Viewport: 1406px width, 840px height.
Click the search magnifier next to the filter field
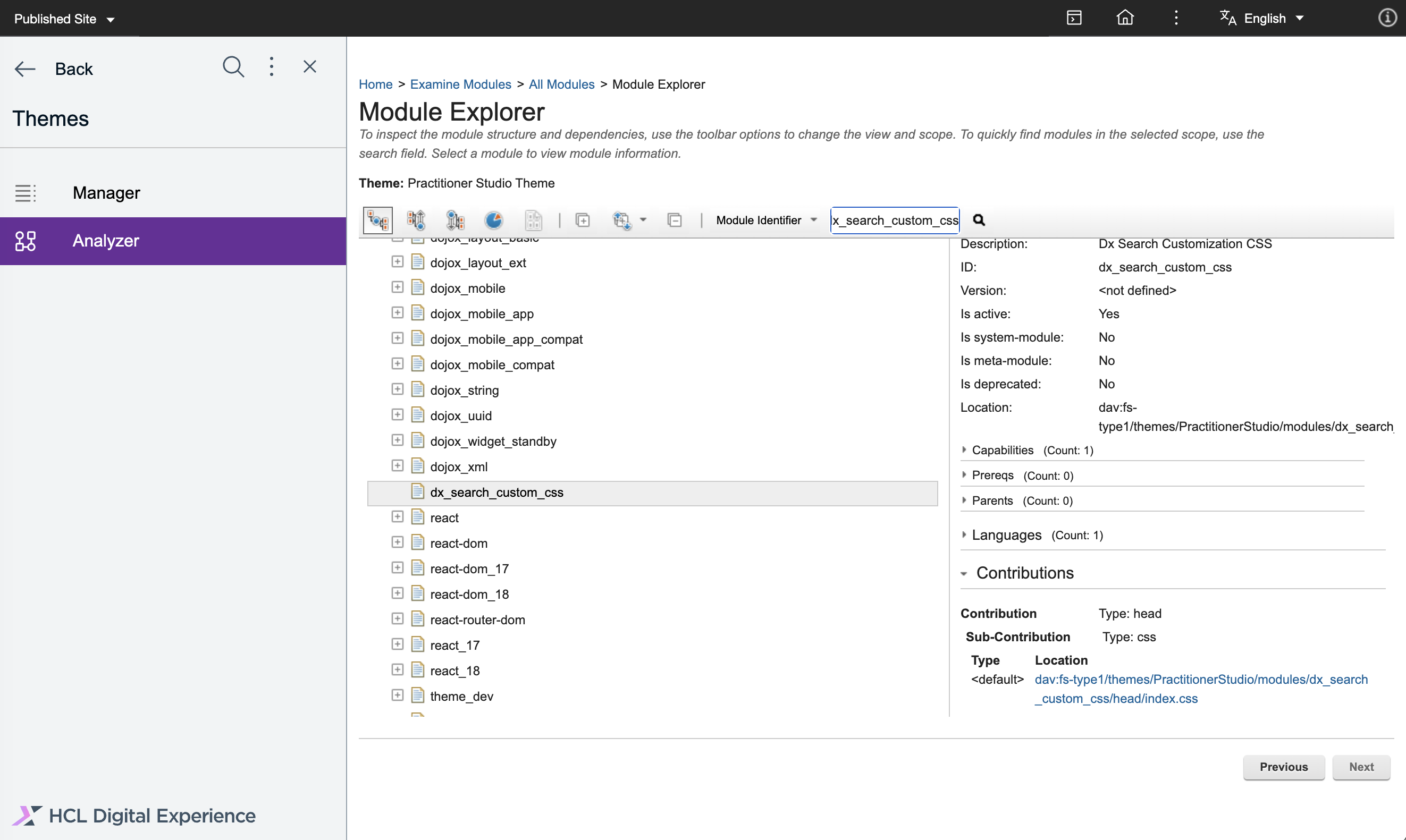click(979, 220)
